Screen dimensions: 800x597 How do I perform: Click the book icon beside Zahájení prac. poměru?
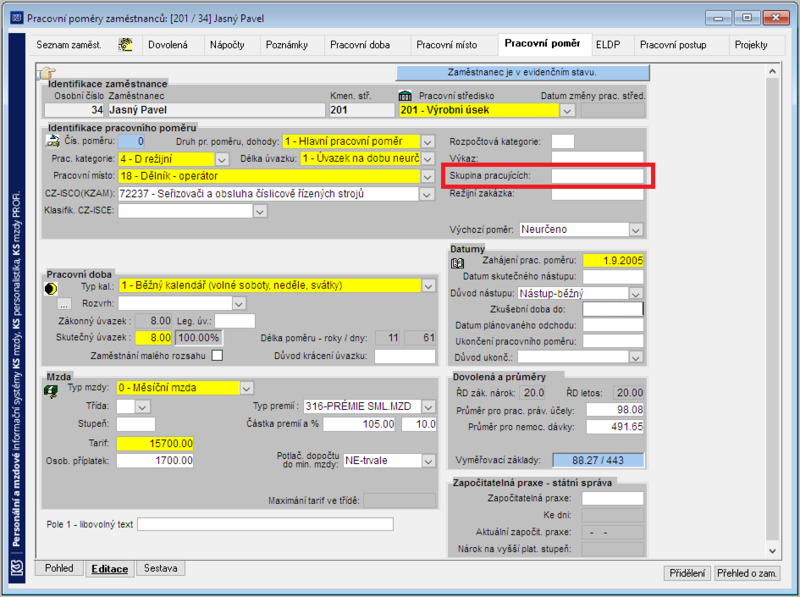click(x=457, y=263)
